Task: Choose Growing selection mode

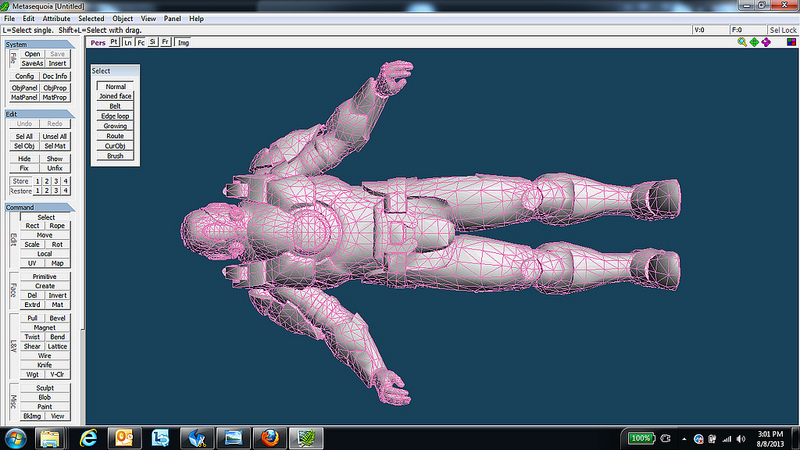Action: tap(115, 126)
